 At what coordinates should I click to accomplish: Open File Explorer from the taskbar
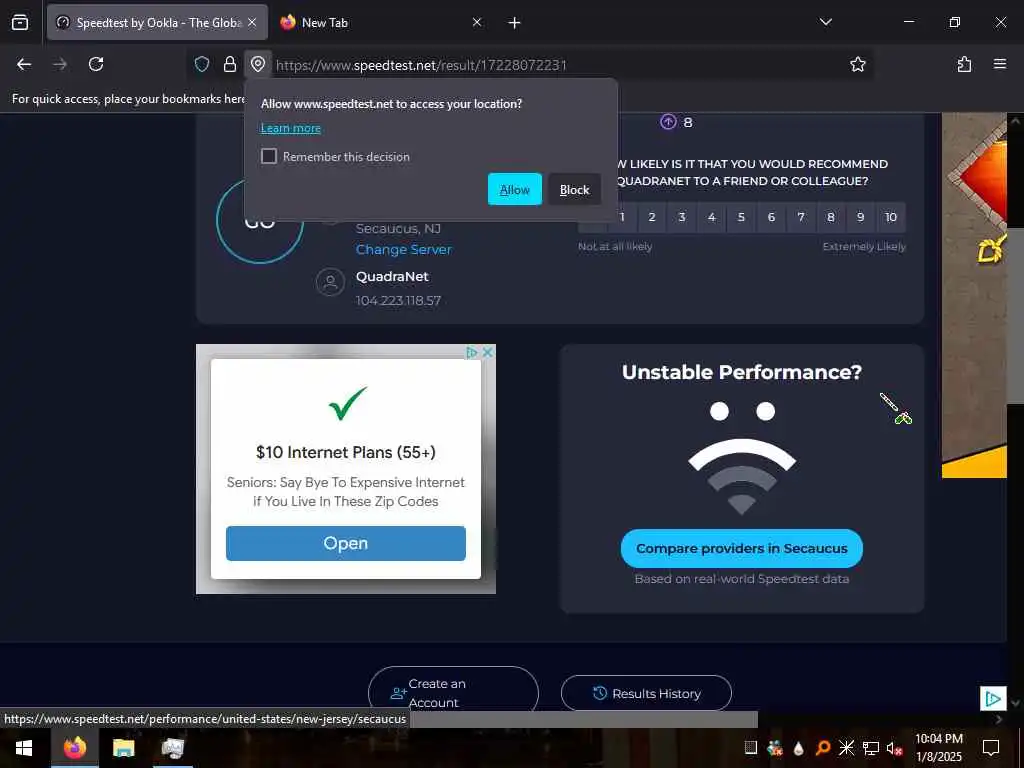(123, 748)
